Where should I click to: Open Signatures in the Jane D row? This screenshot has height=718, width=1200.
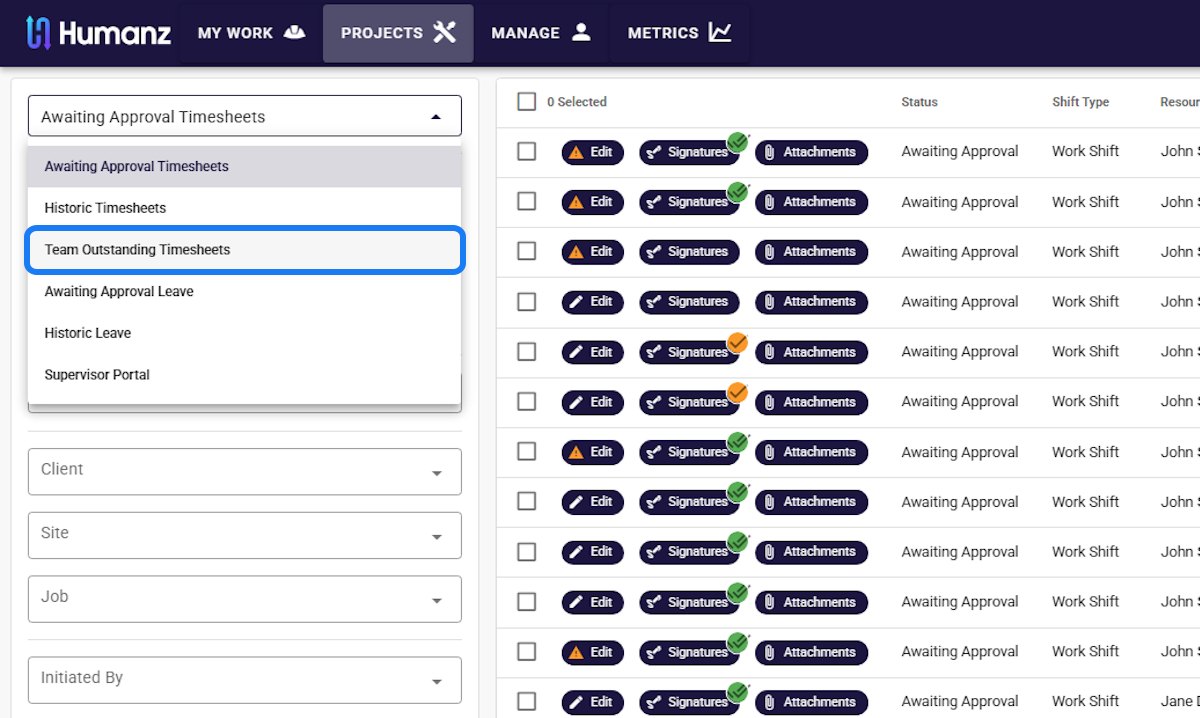[x=689, y=702]
